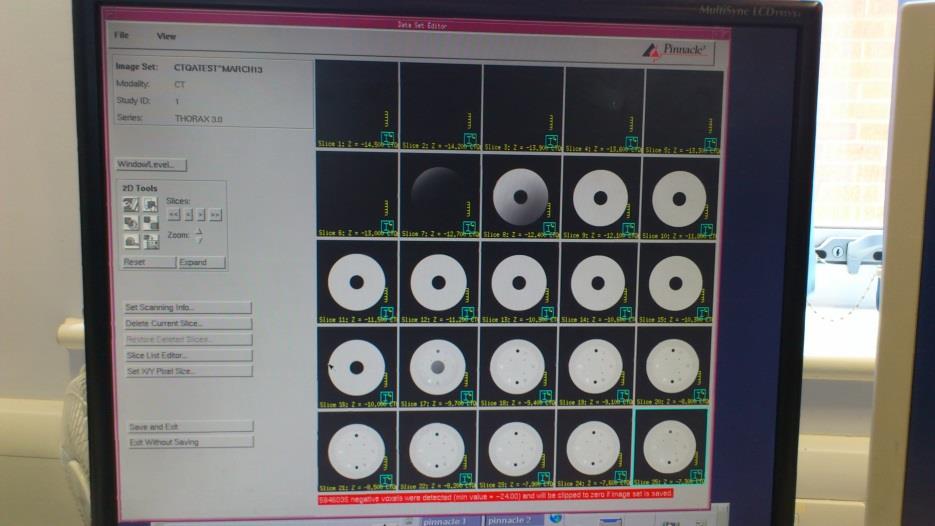
Task: Click Save and Exit
Action: (x=191, y=427)
